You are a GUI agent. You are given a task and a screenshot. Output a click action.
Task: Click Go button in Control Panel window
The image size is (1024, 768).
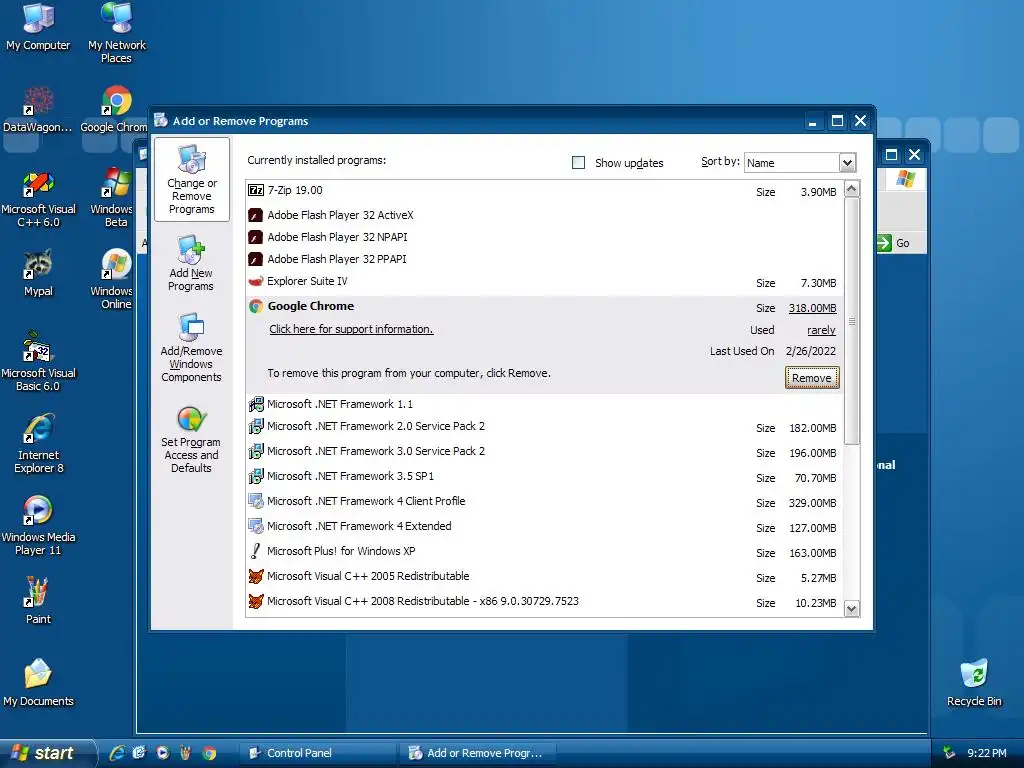(x=894, y=243)
